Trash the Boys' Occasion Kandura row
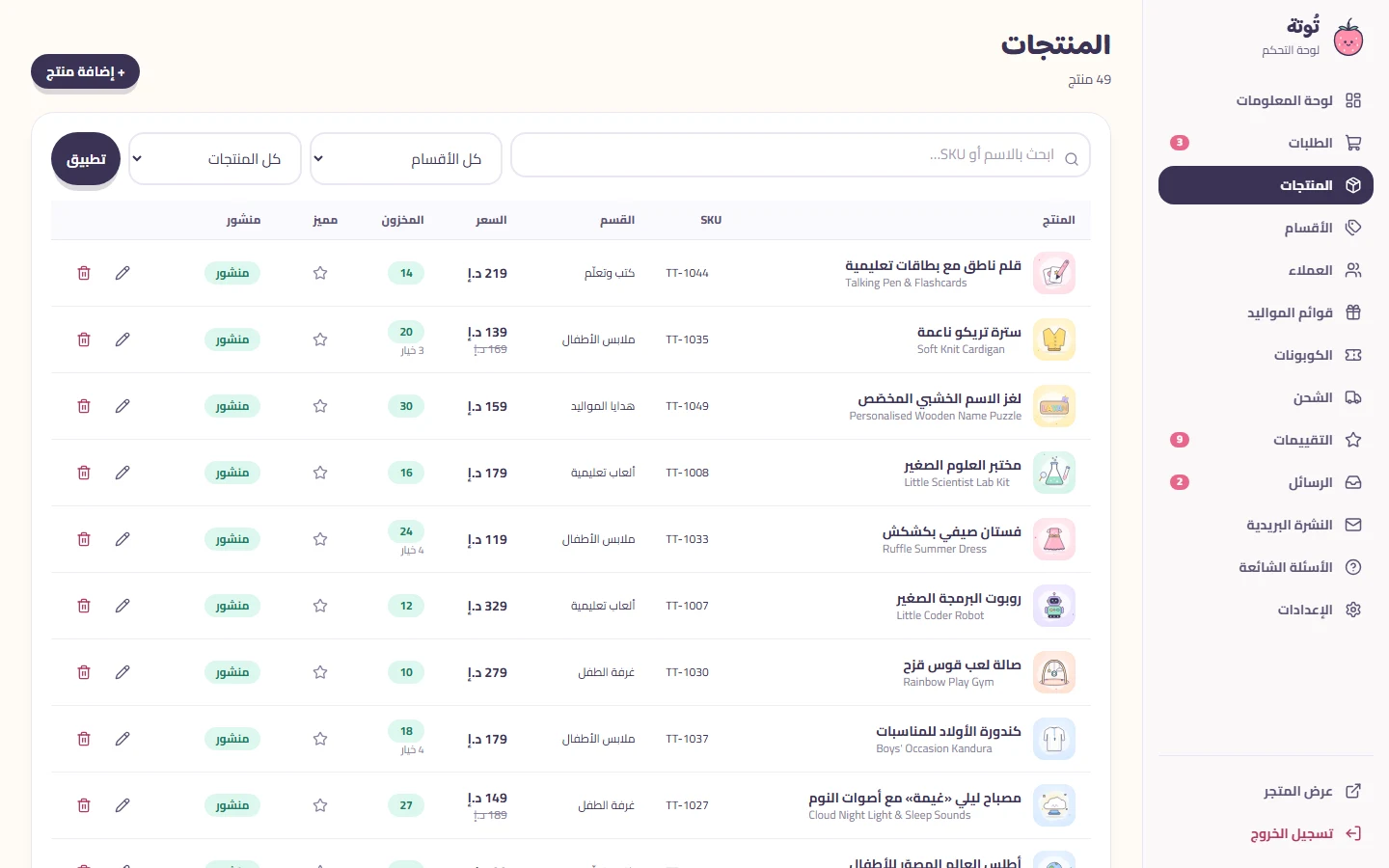 coord(84,739)
